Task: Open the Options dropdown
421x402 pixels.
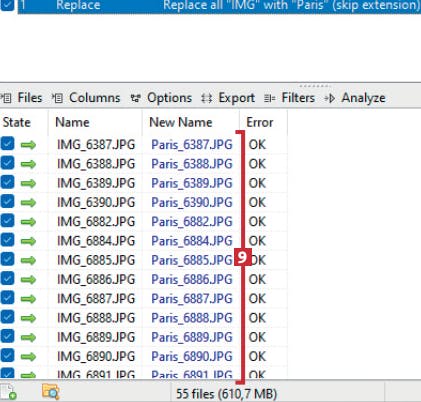Action: pos(161,98)
